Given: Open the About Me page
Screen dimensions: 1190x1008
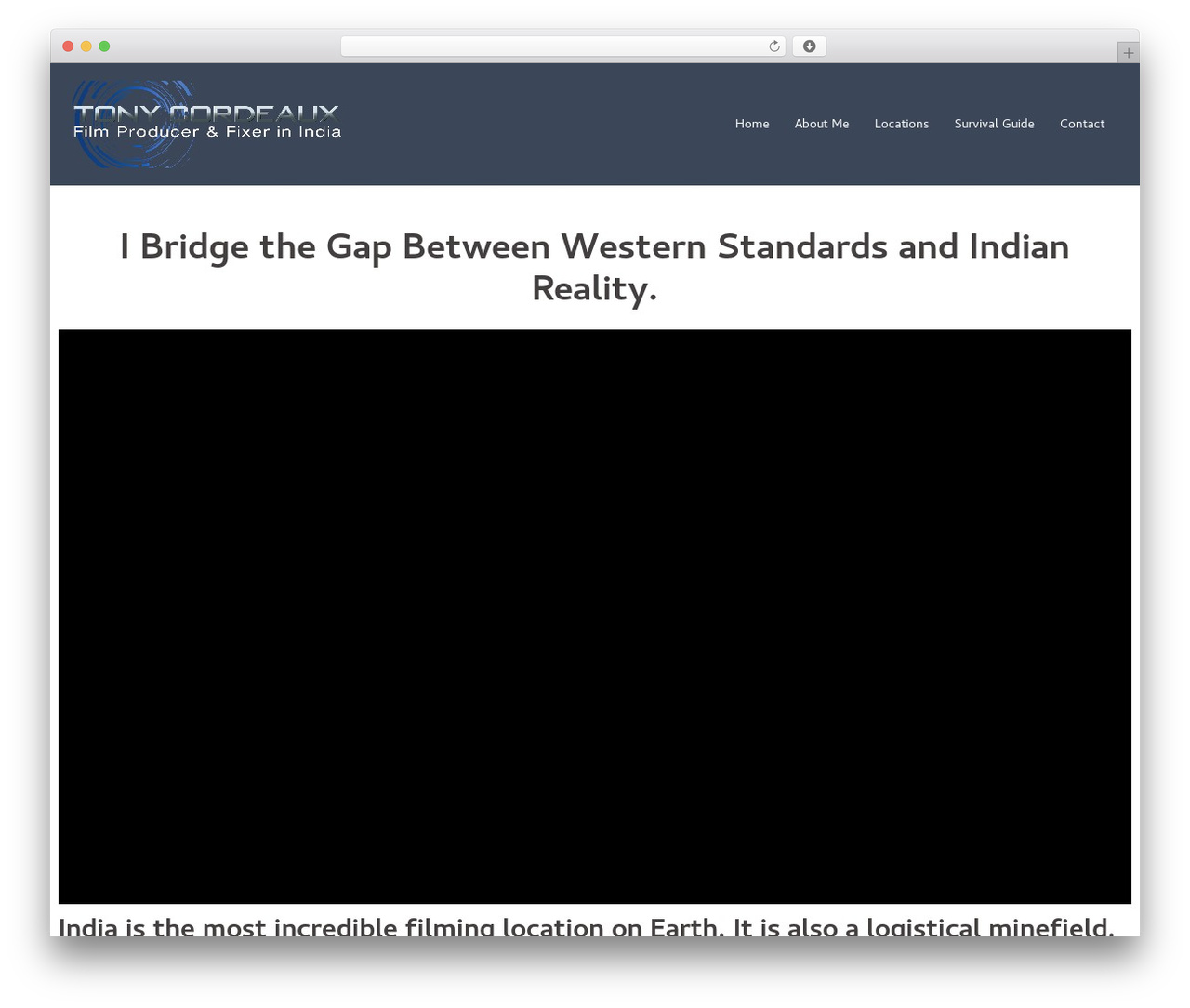Looking at the screenshot, I should (x=822, y=124).
